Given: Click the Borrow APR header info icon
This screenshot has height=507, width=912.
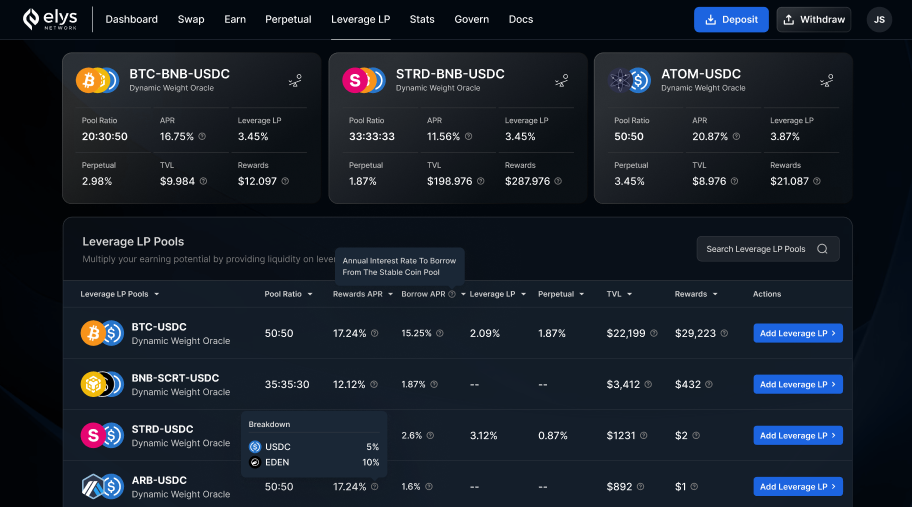Looking at the screenshot, I should pos(452,294).
